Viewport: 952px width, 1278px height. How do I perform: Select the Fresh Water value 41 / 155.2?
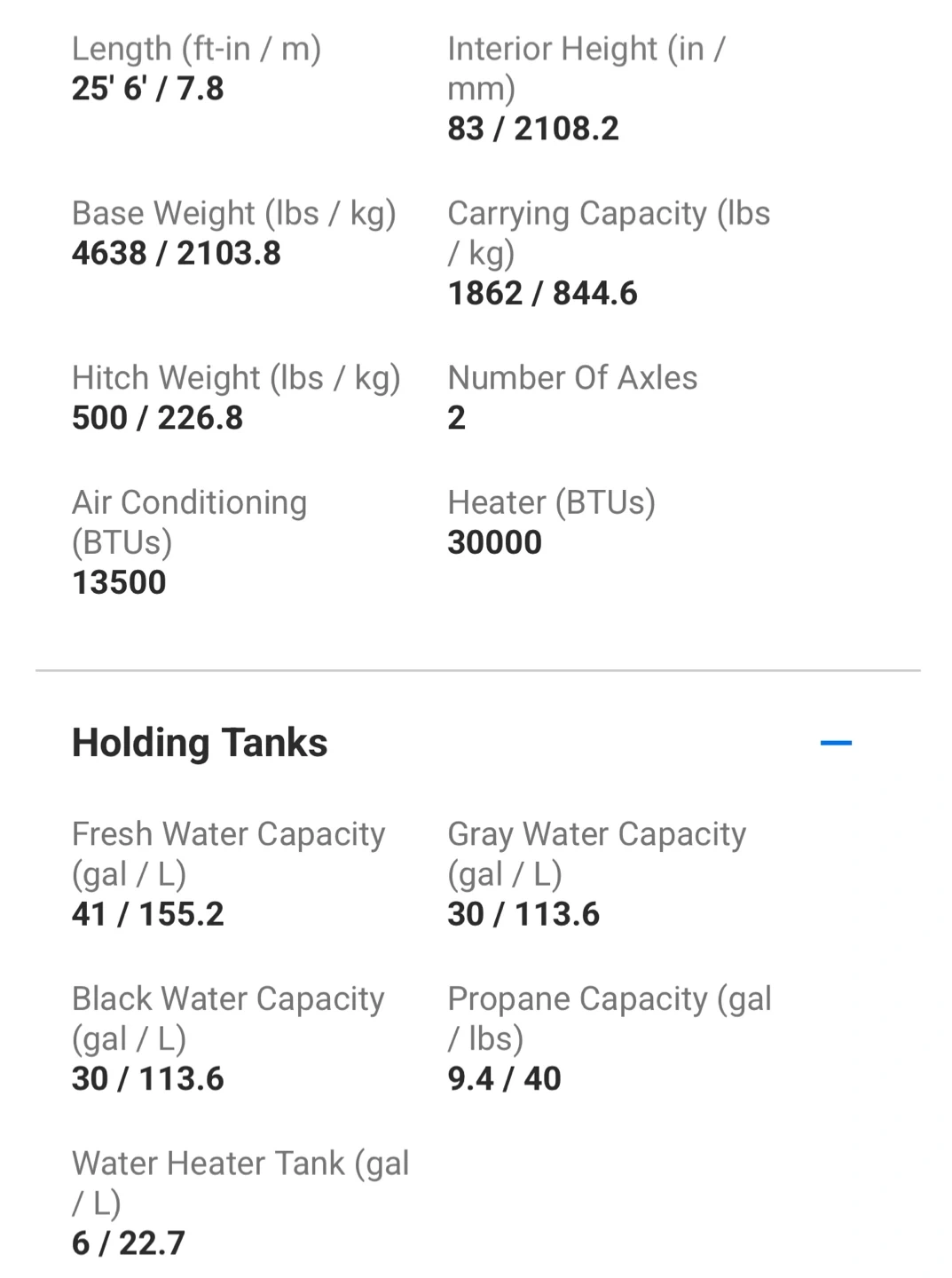(147, 914)
